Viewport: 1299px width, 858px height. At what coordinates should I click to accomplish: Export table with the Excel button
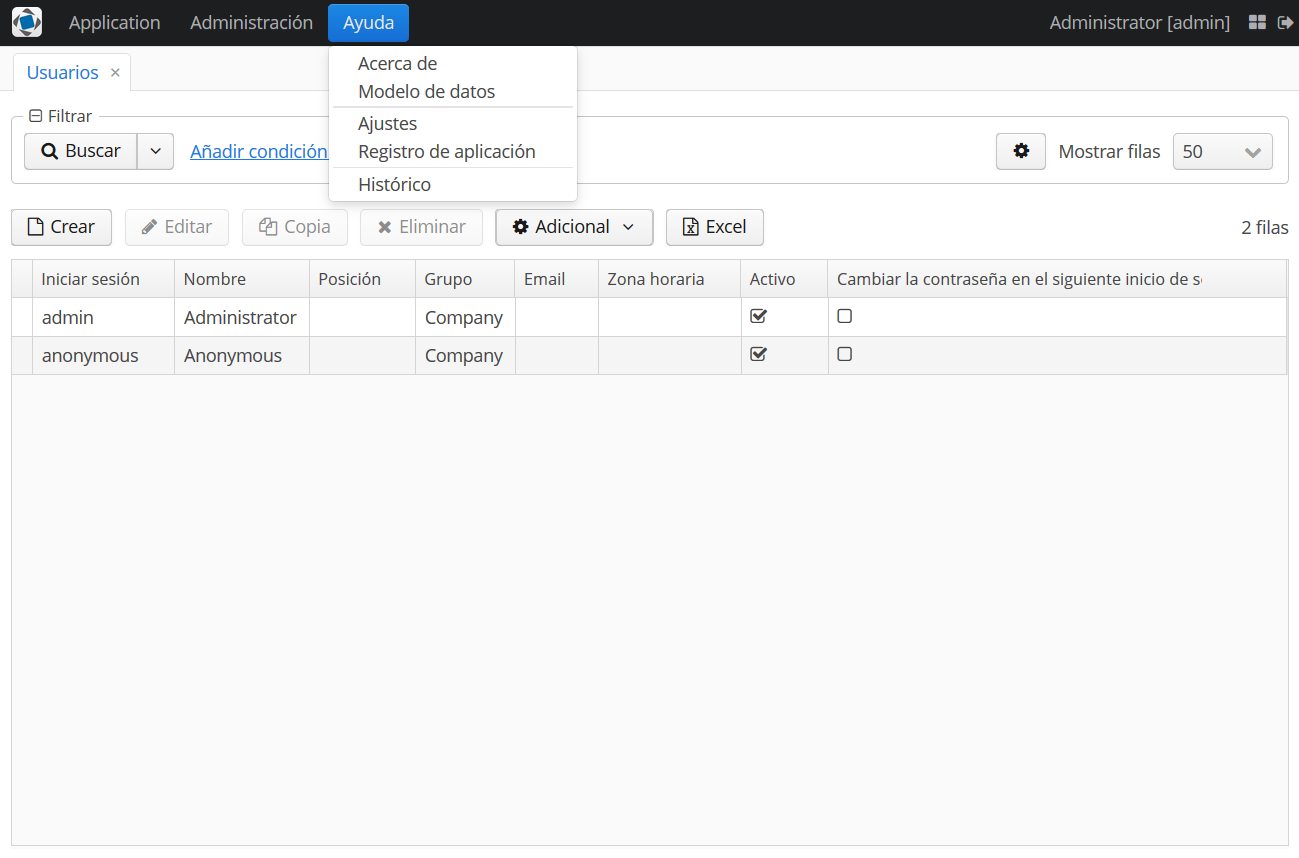pos(714,227)
